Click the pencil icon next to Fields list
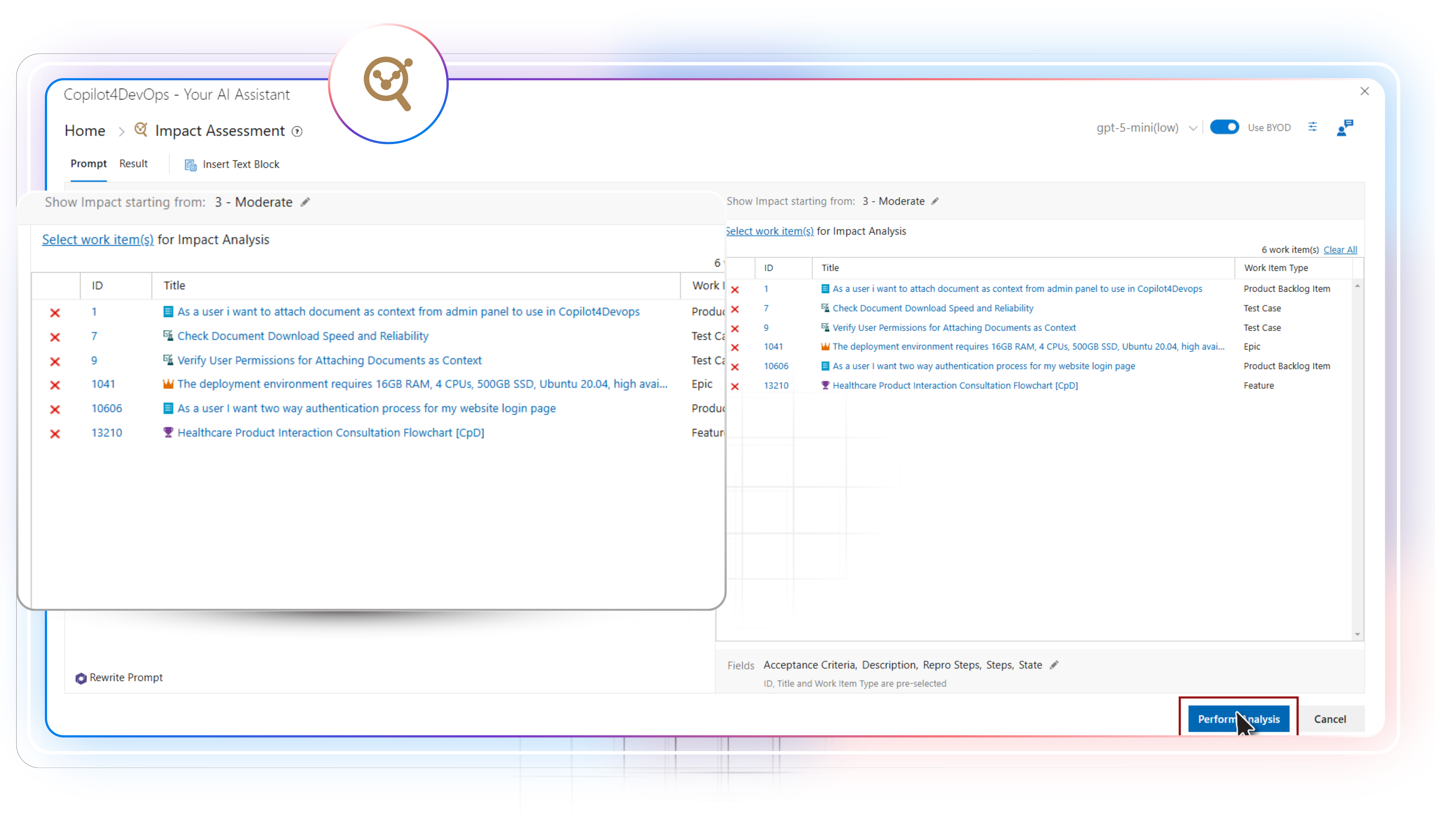The width and height of the screenshot is (1435, 840). (x=1054, y=665)
